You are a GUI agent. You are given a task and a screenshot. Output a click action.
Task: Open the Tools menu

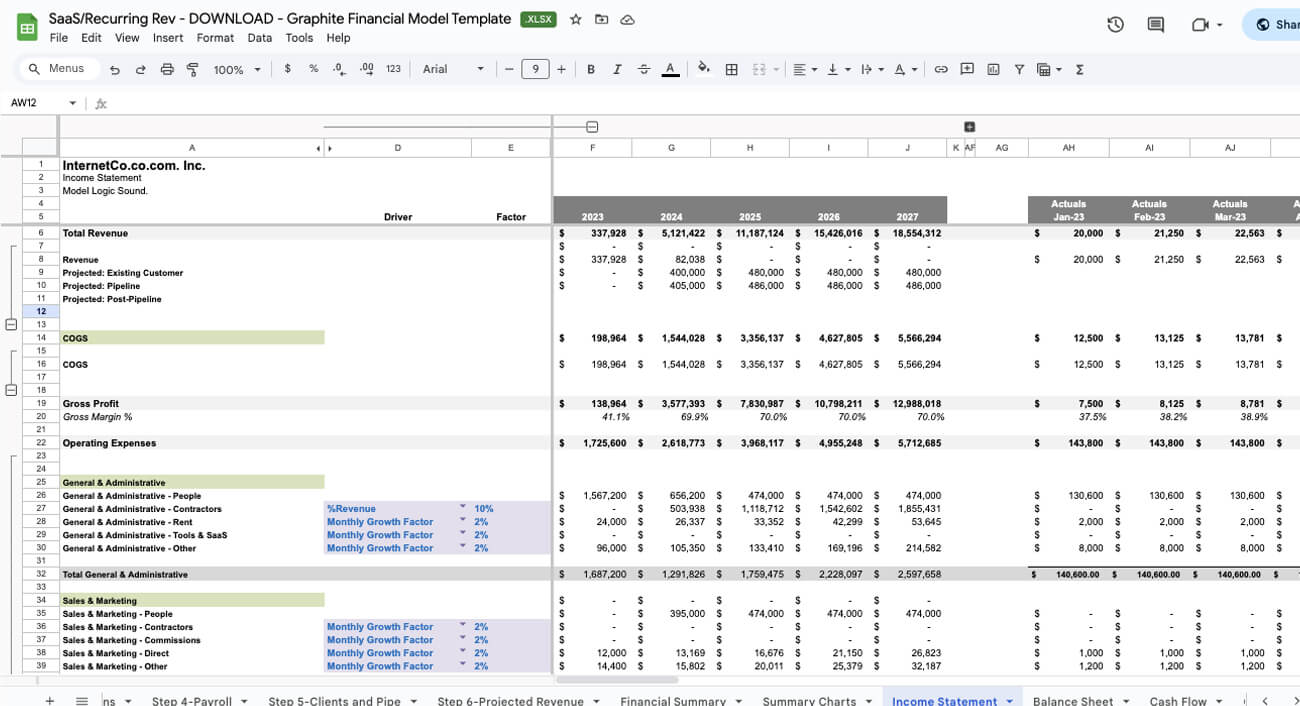(x=299, y=38)
